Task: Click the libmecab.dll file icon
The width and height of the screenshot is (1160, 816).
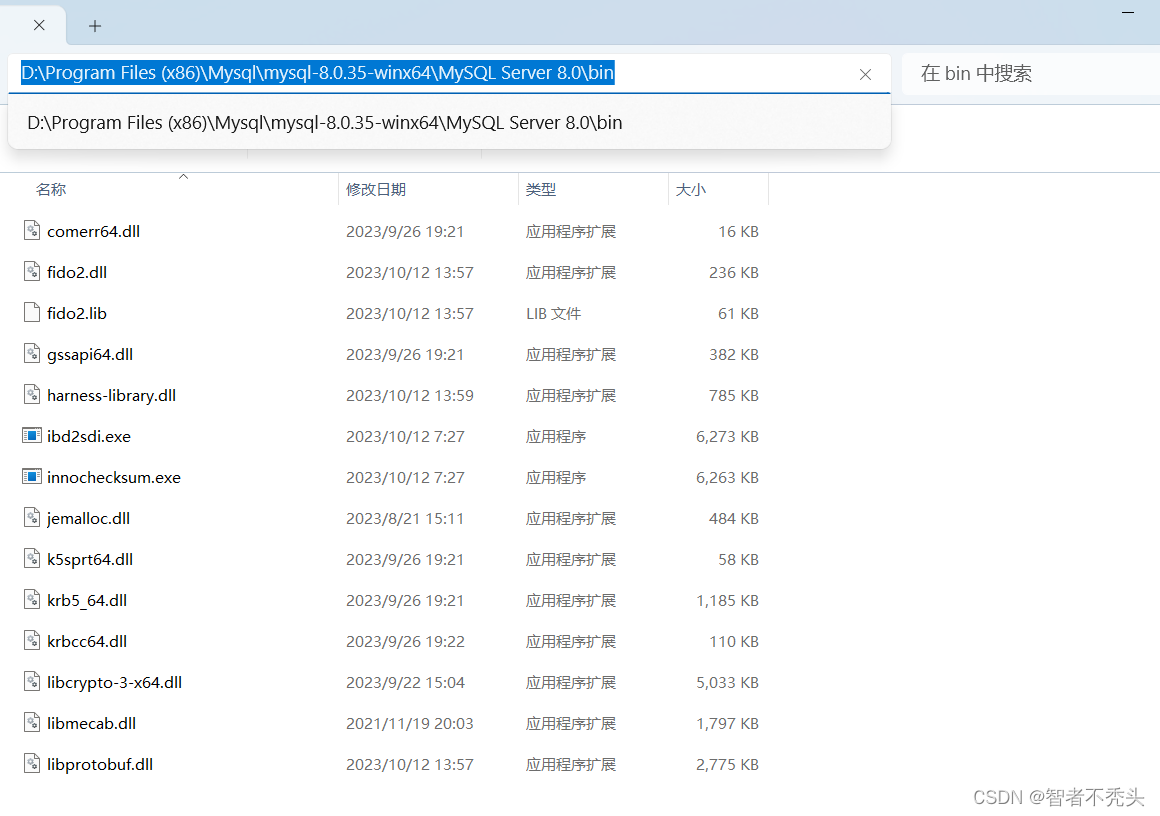Action: pyautogui.click(x=32, y=723)
